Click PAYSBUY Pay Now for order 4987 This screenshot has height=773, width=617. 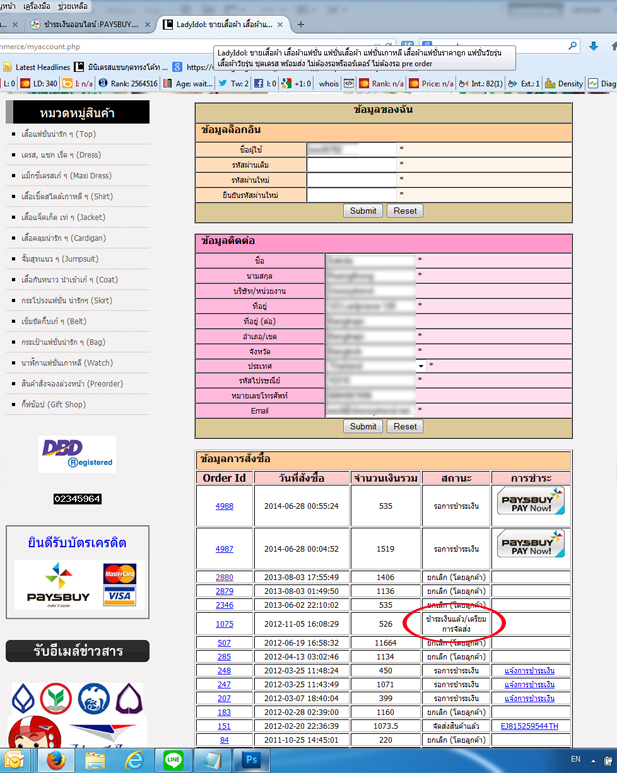531,544
